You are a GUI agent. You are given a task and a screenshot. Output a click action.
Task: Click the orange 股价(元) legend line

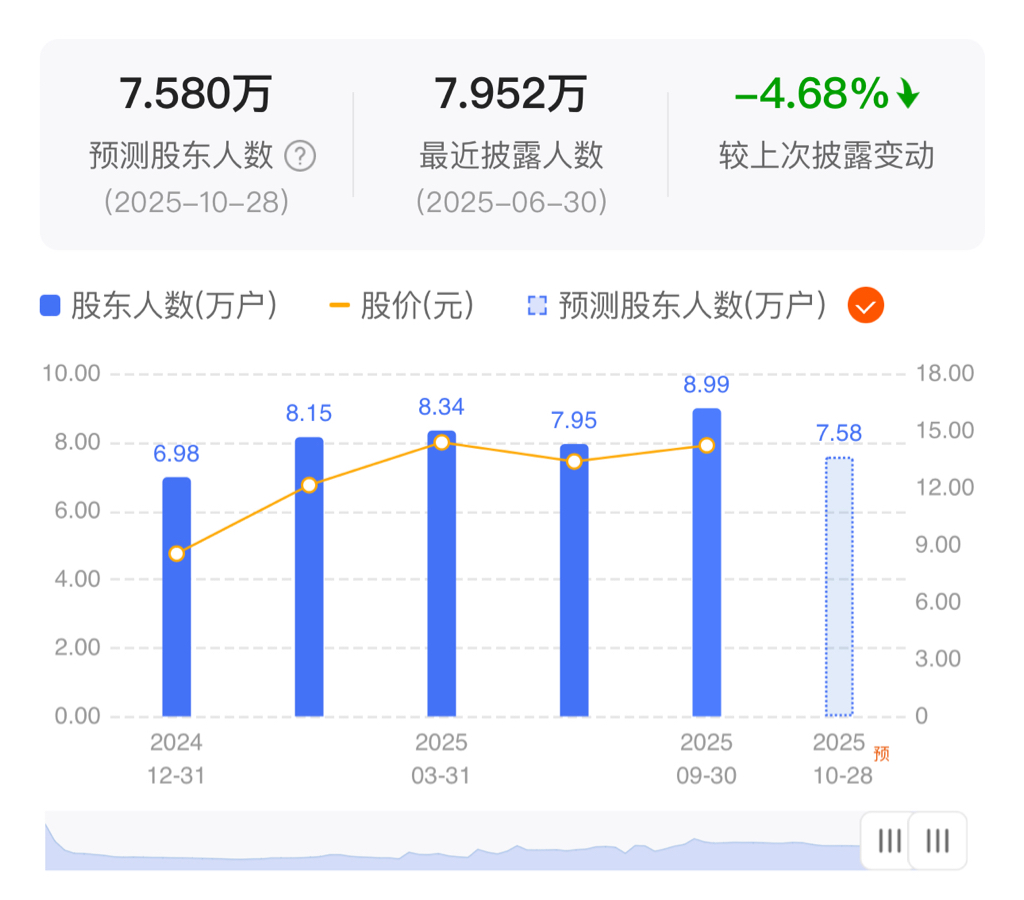pos(340,305)
